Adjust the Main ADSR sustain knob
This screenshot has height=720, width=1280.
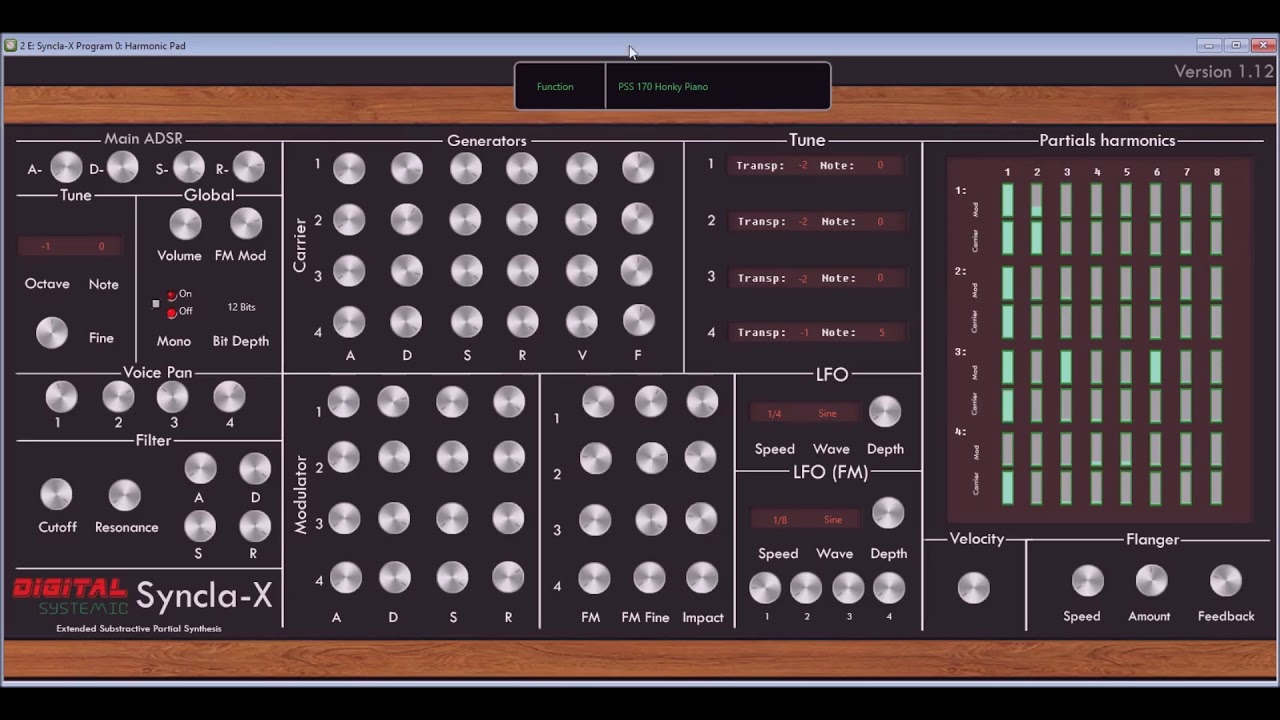pyautogui.click(x=188, y=167)
